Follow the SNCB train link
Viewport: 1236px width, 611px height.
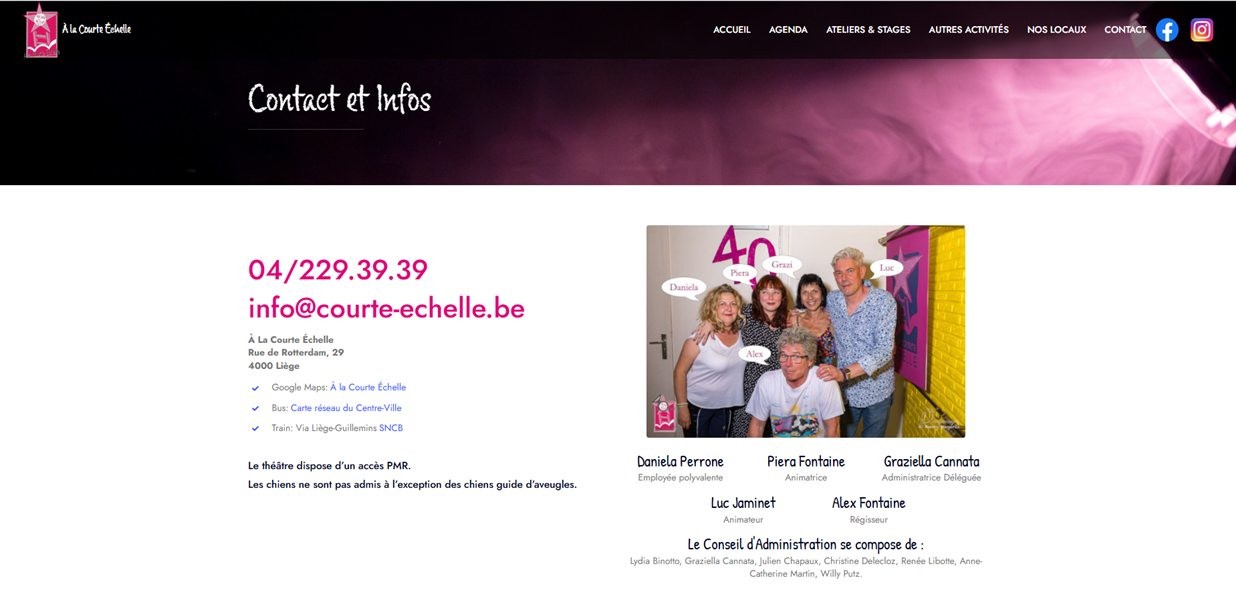(x=391, y=428)
